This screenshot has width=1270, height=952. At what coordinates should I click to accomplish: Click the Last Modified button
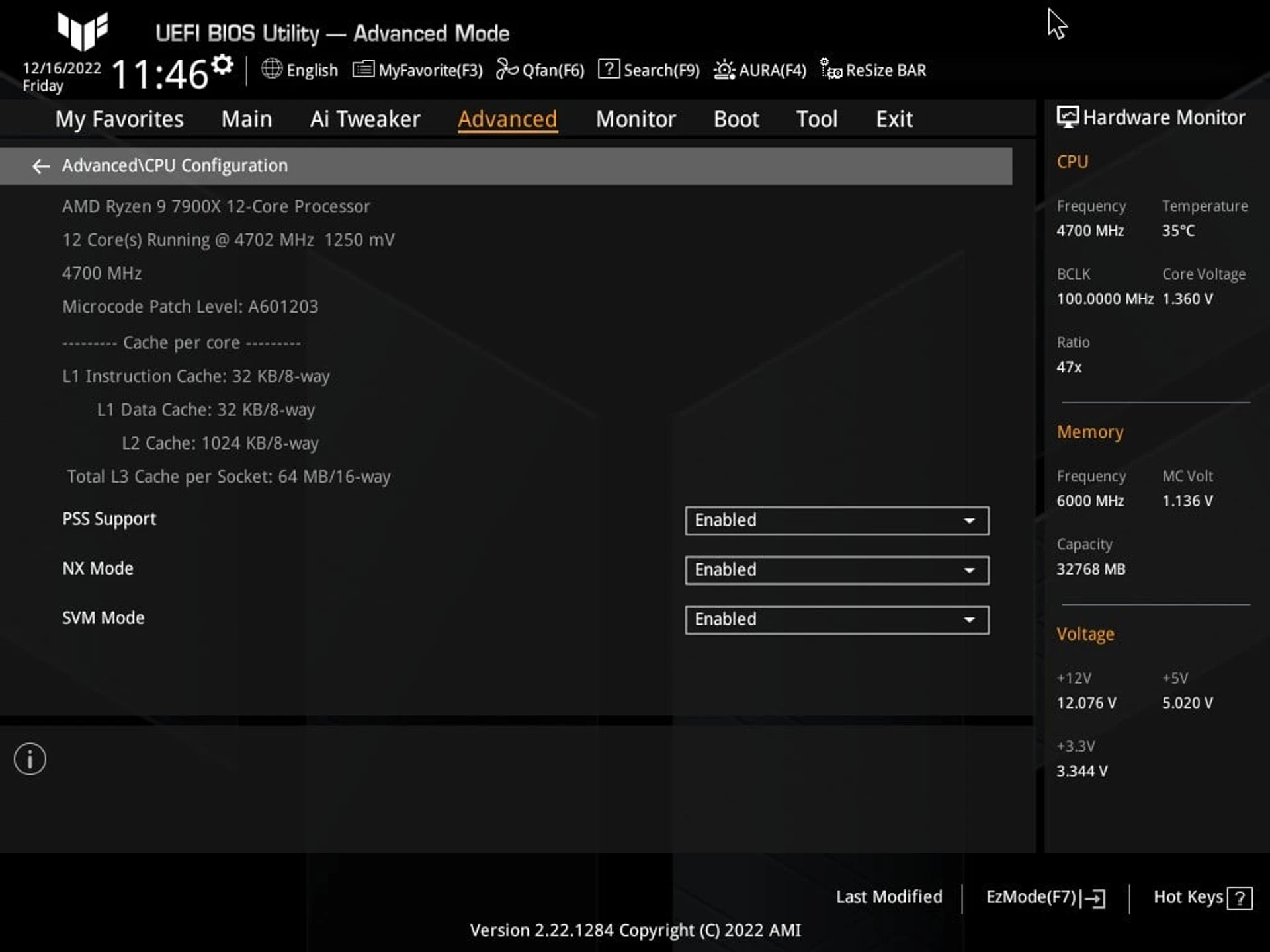tap(889, 897)
